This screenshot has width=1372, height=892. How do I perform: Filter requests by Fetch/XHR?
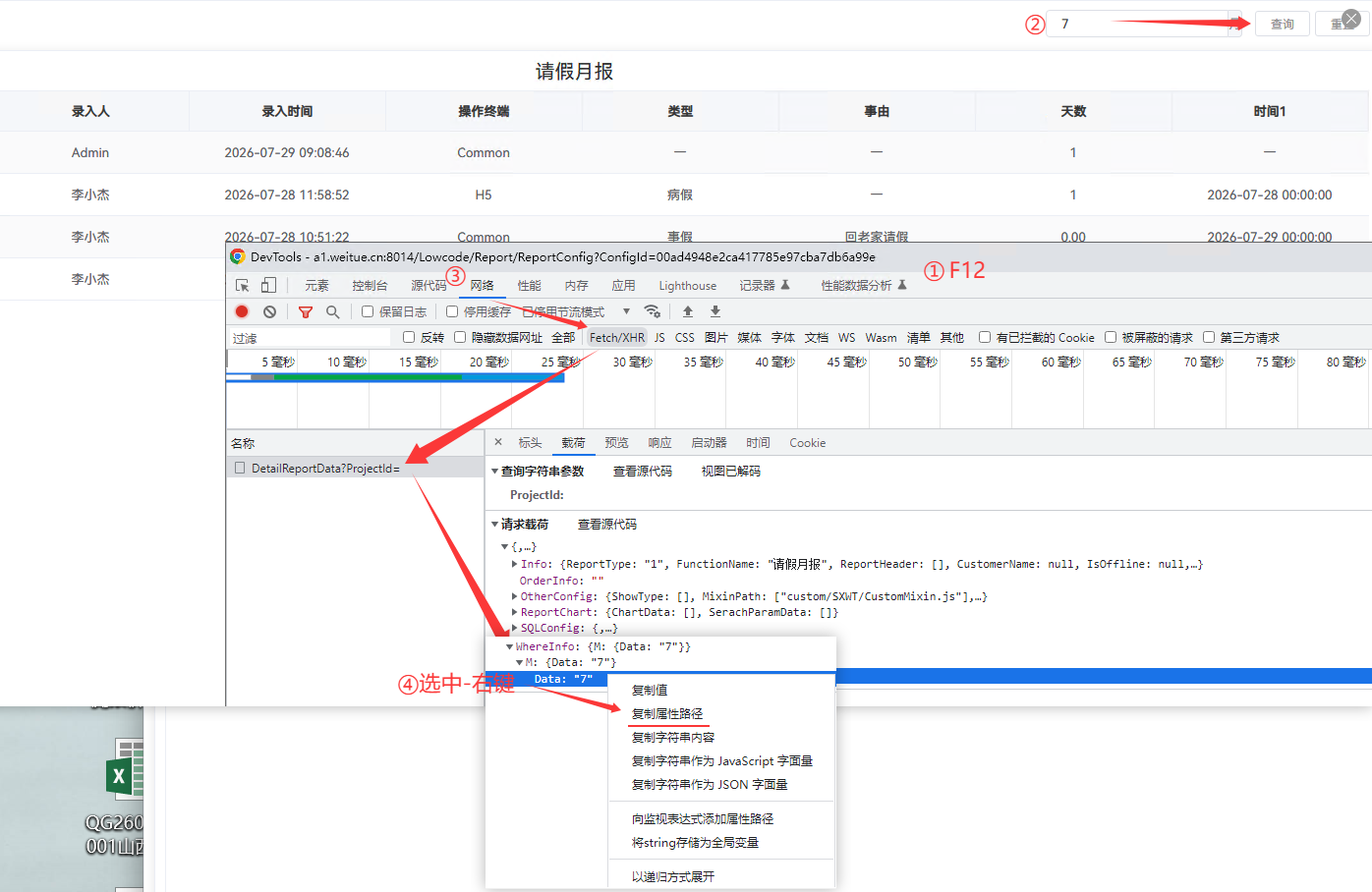[617, 337]
